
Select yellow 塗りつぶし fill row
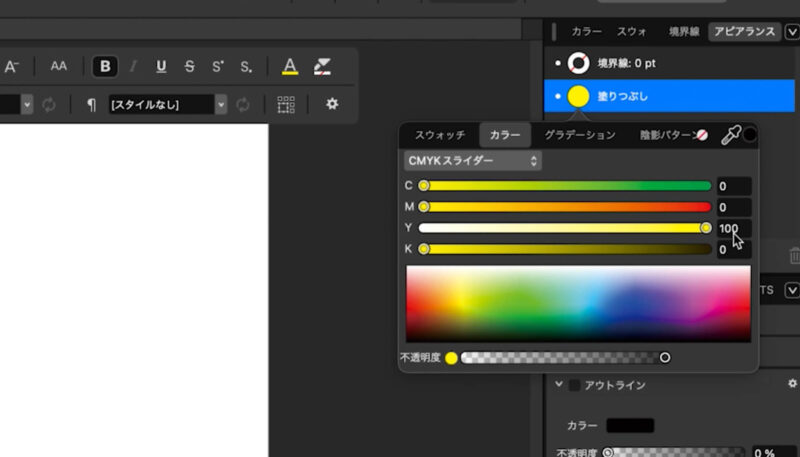tap(669, 96)
